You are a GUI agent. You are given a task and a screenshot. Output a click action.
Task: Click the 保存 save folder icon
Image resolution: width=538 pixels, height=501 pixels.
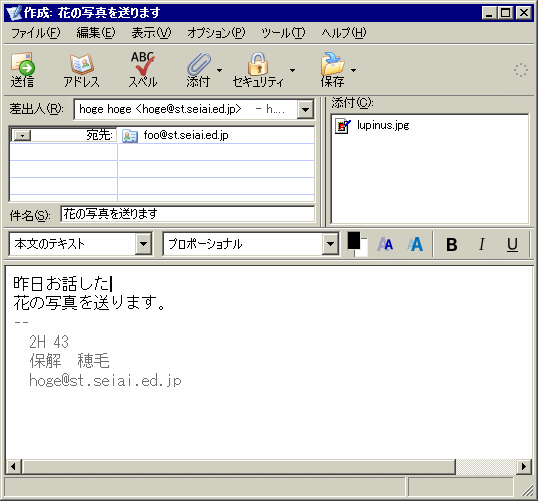click(x=332, y=64)
